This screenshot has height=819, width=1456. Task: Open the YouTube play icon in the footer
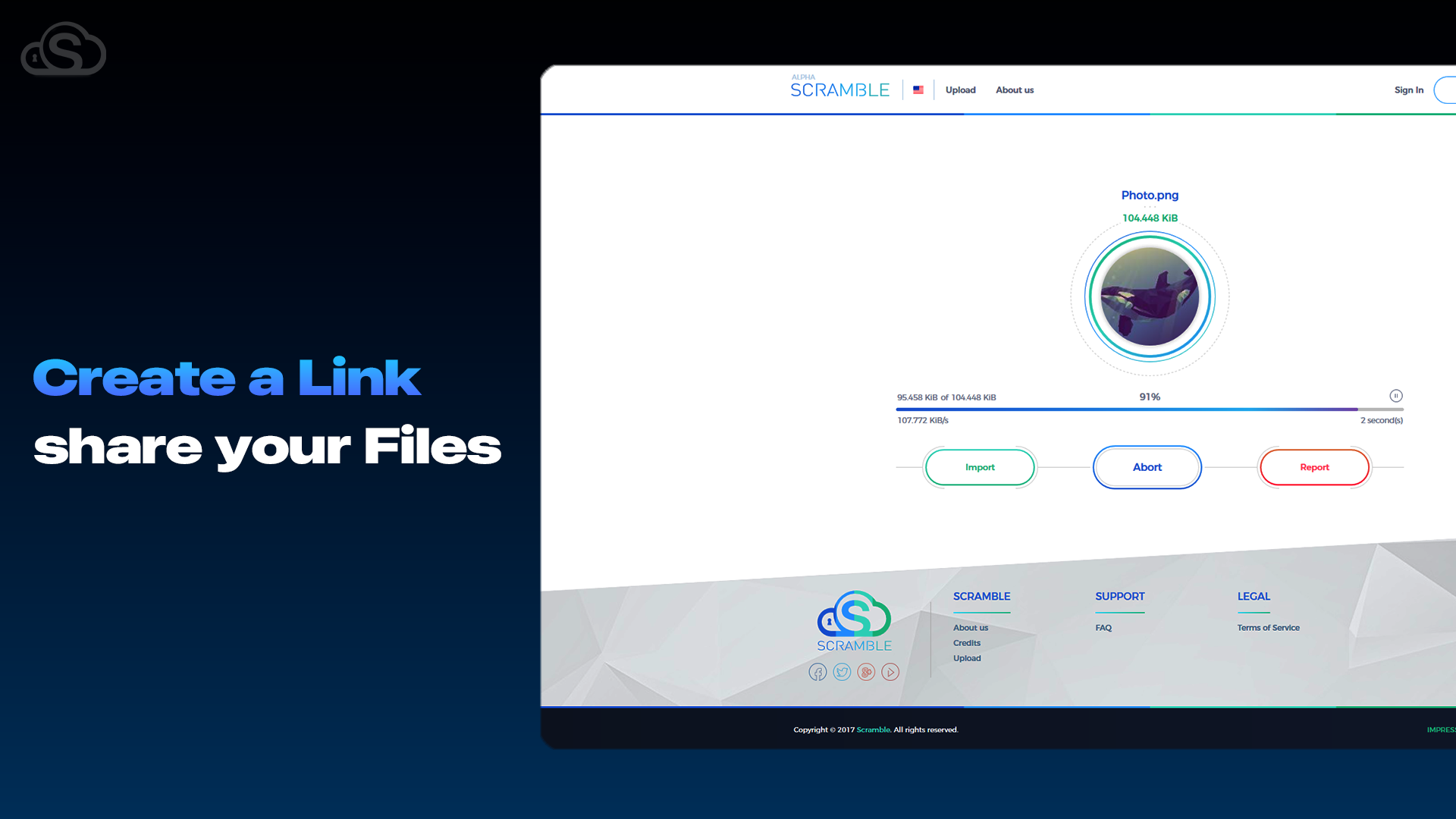[890, 672]
